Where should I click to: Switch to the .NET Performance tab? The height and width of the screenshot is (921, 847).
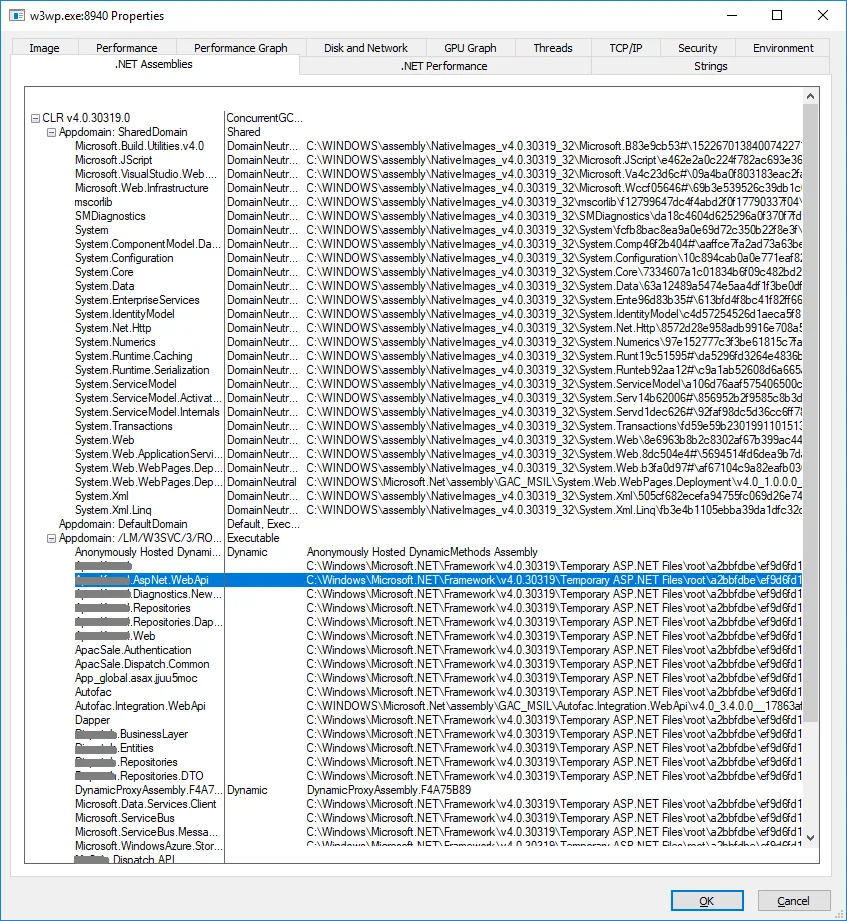point(445,66)
